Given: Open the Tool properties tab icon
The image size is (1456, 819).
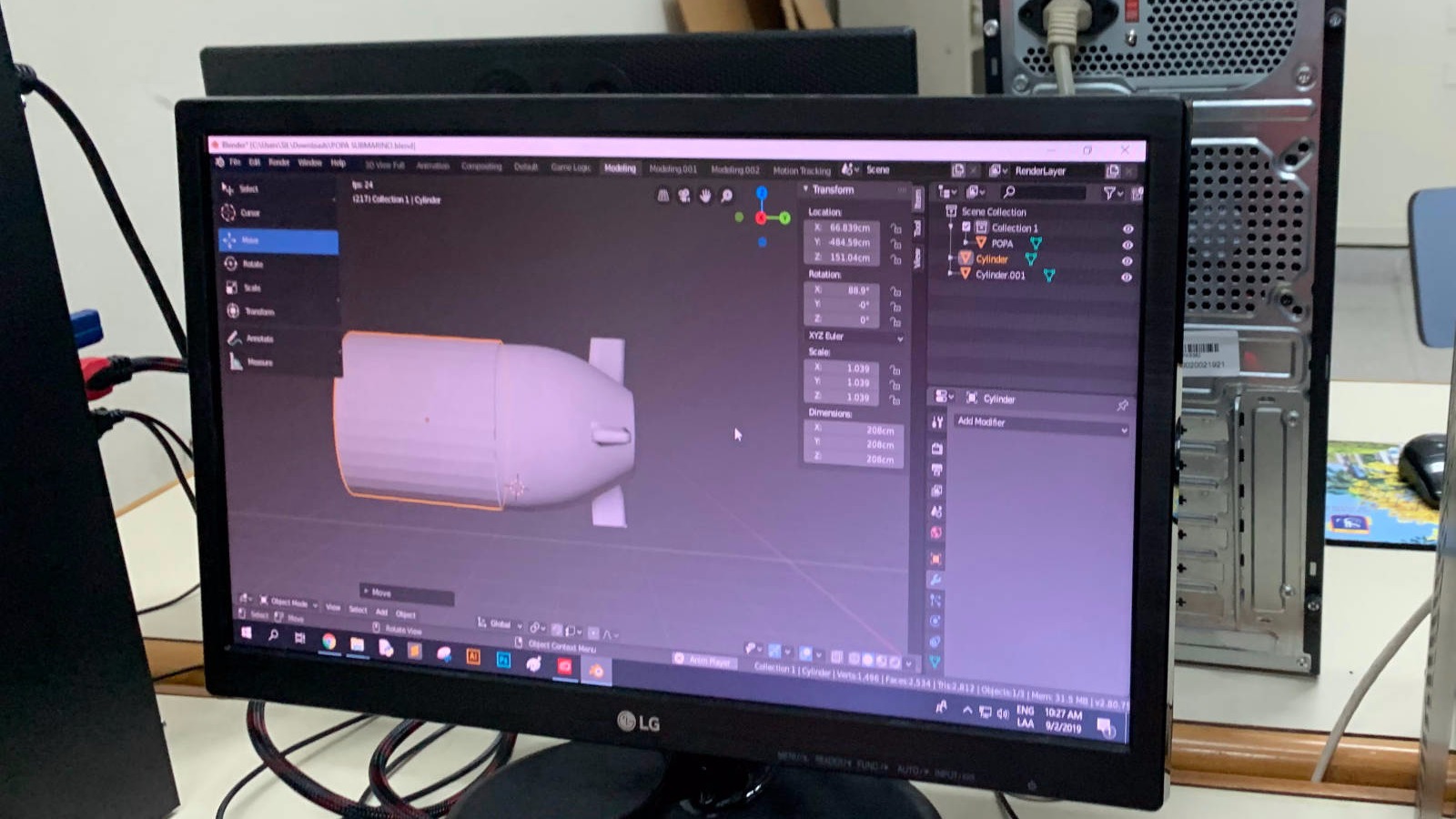Looking at the screenshot, I should 936,422.
